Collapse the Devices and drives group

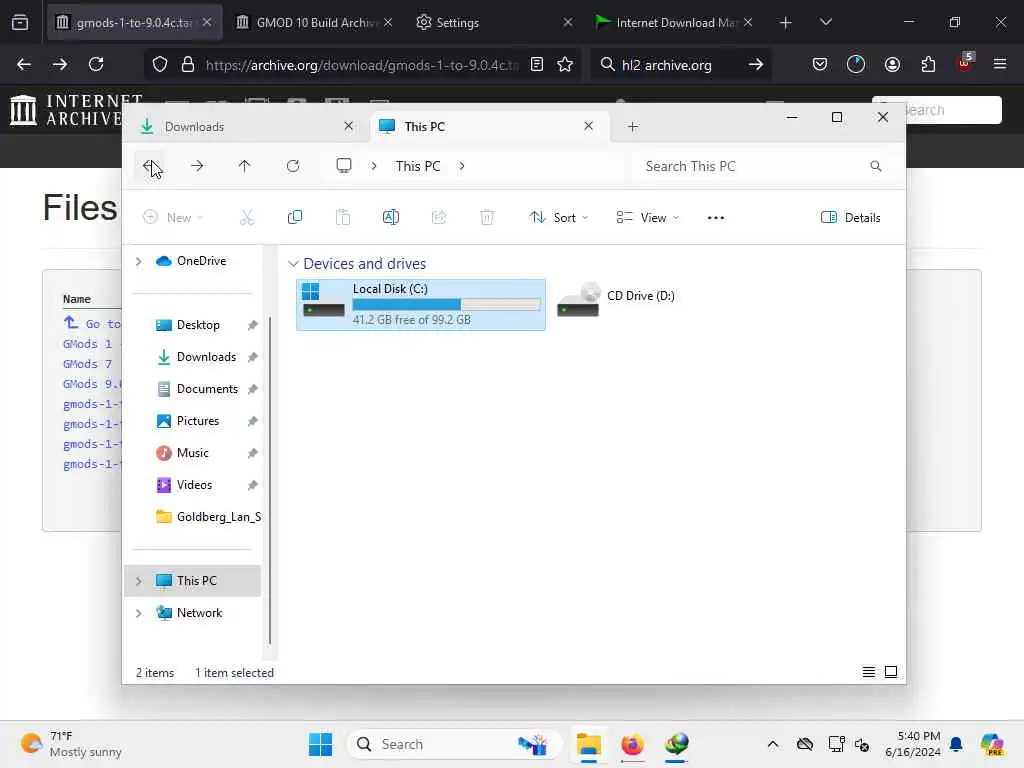coord(293,264)
